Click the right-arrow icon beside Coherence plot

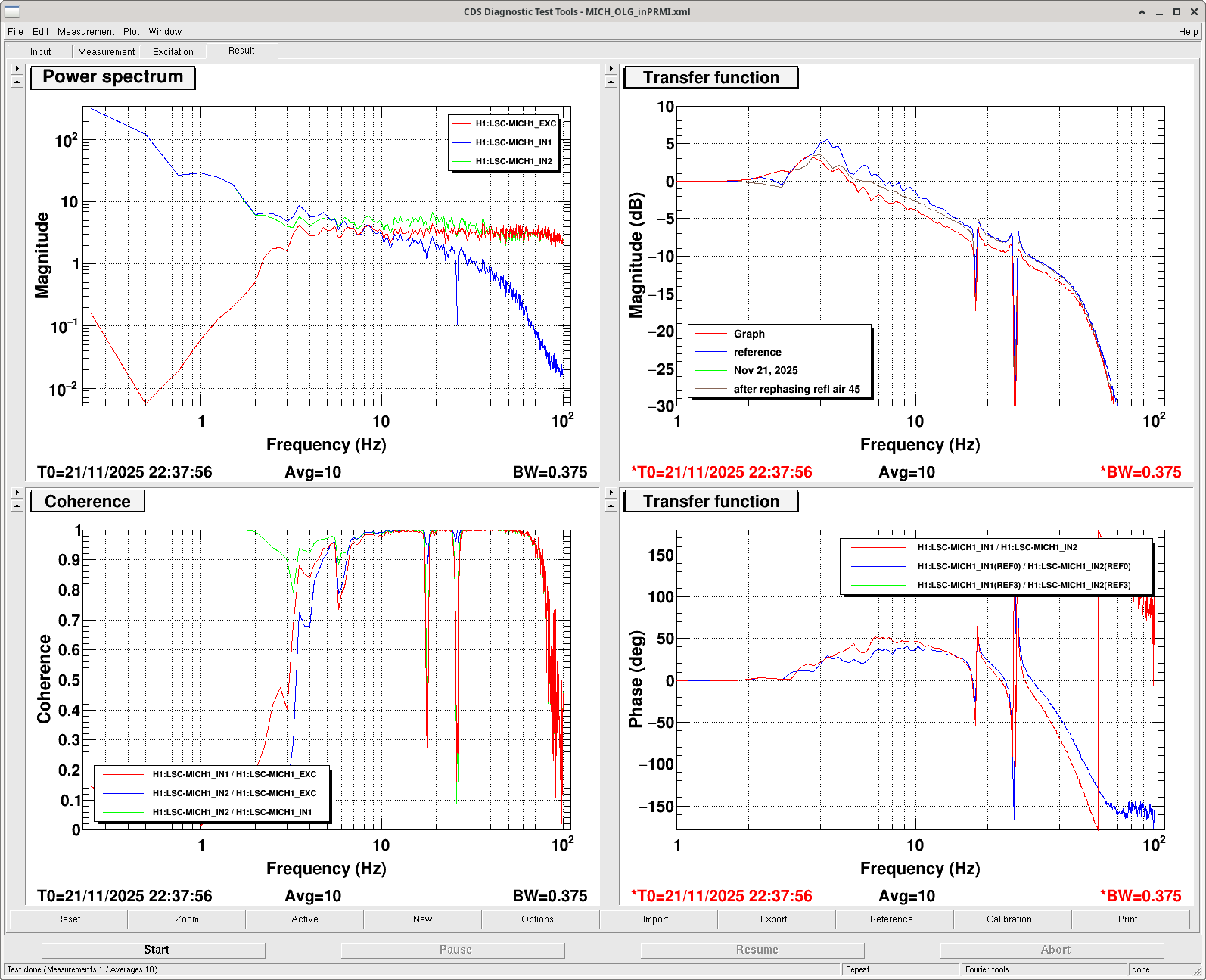(17, 493)
